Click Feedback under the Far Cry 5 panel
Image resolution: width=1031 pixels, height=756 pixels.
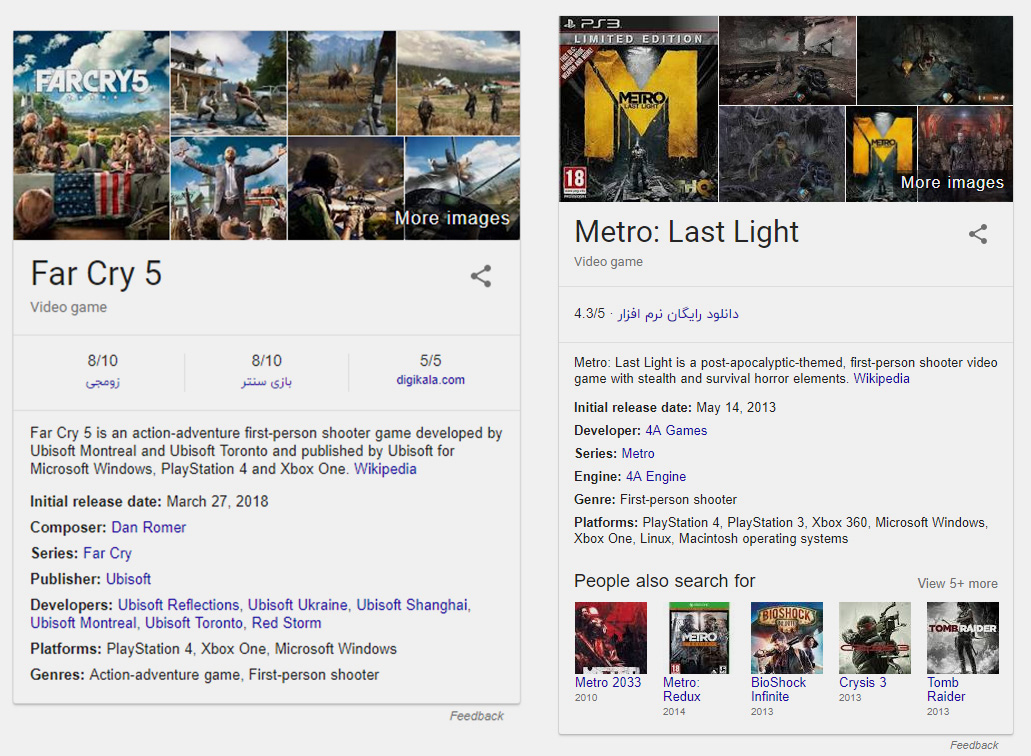click(x=477, y=716)
